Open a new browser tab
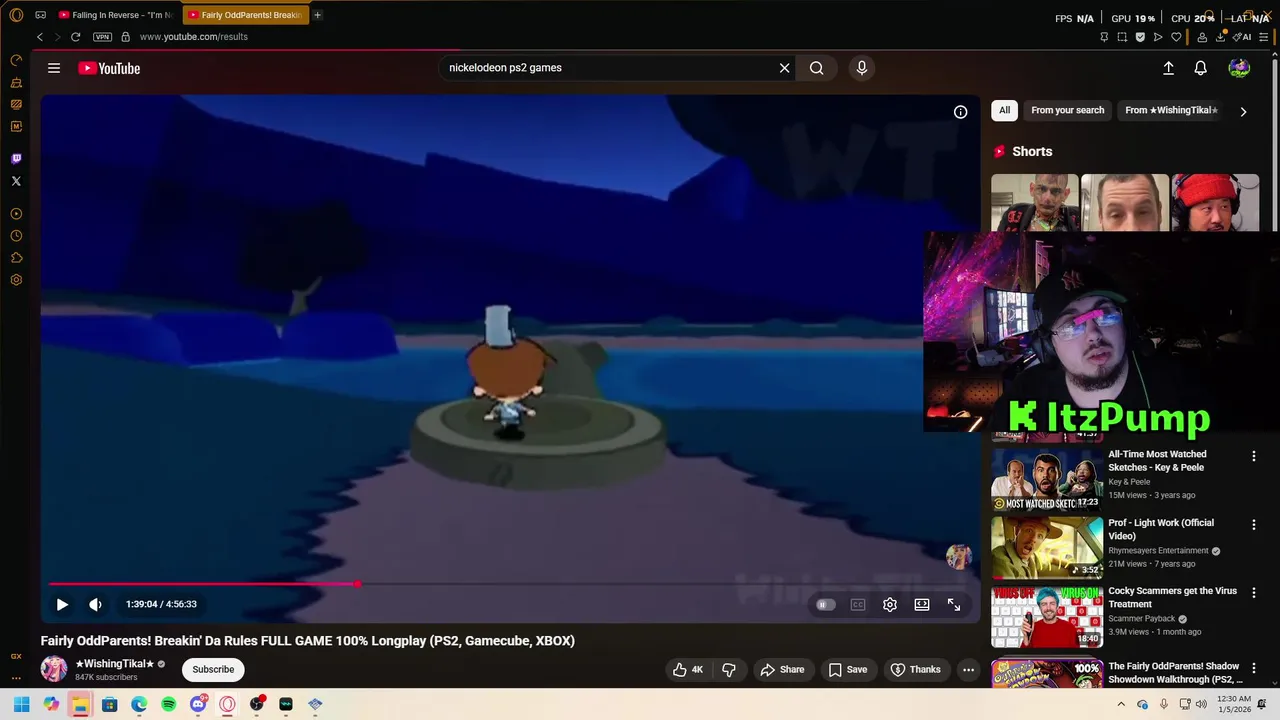 click(318, 15)
